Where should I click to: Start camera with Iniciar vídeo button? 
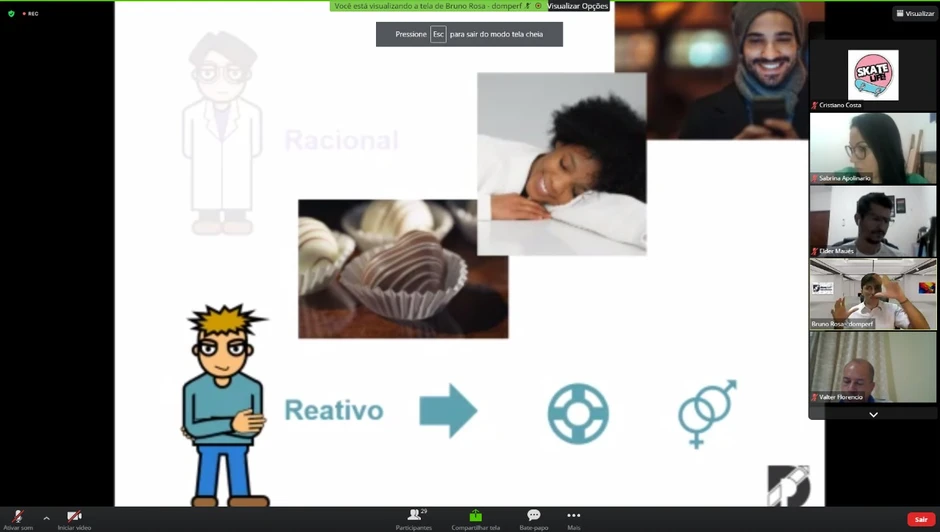pyautogui.click(x=74, y=517)
